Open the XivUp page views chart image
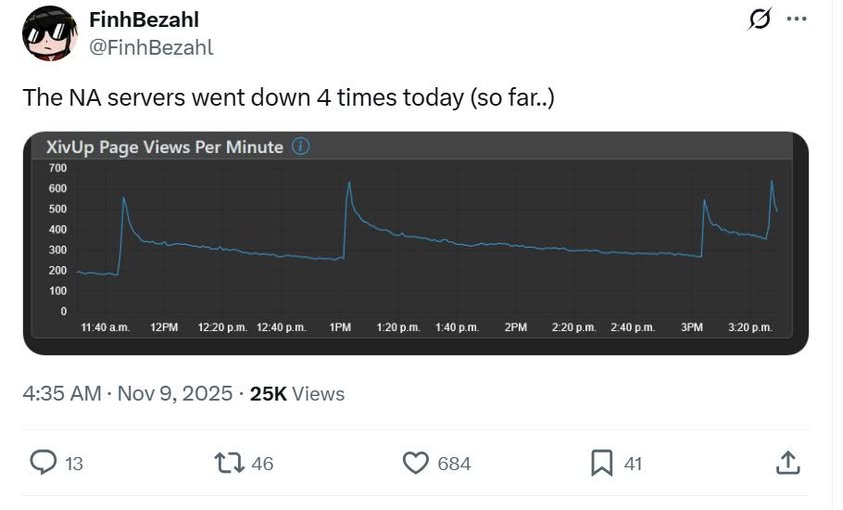843x510 pixels. (x=415, y=243)
